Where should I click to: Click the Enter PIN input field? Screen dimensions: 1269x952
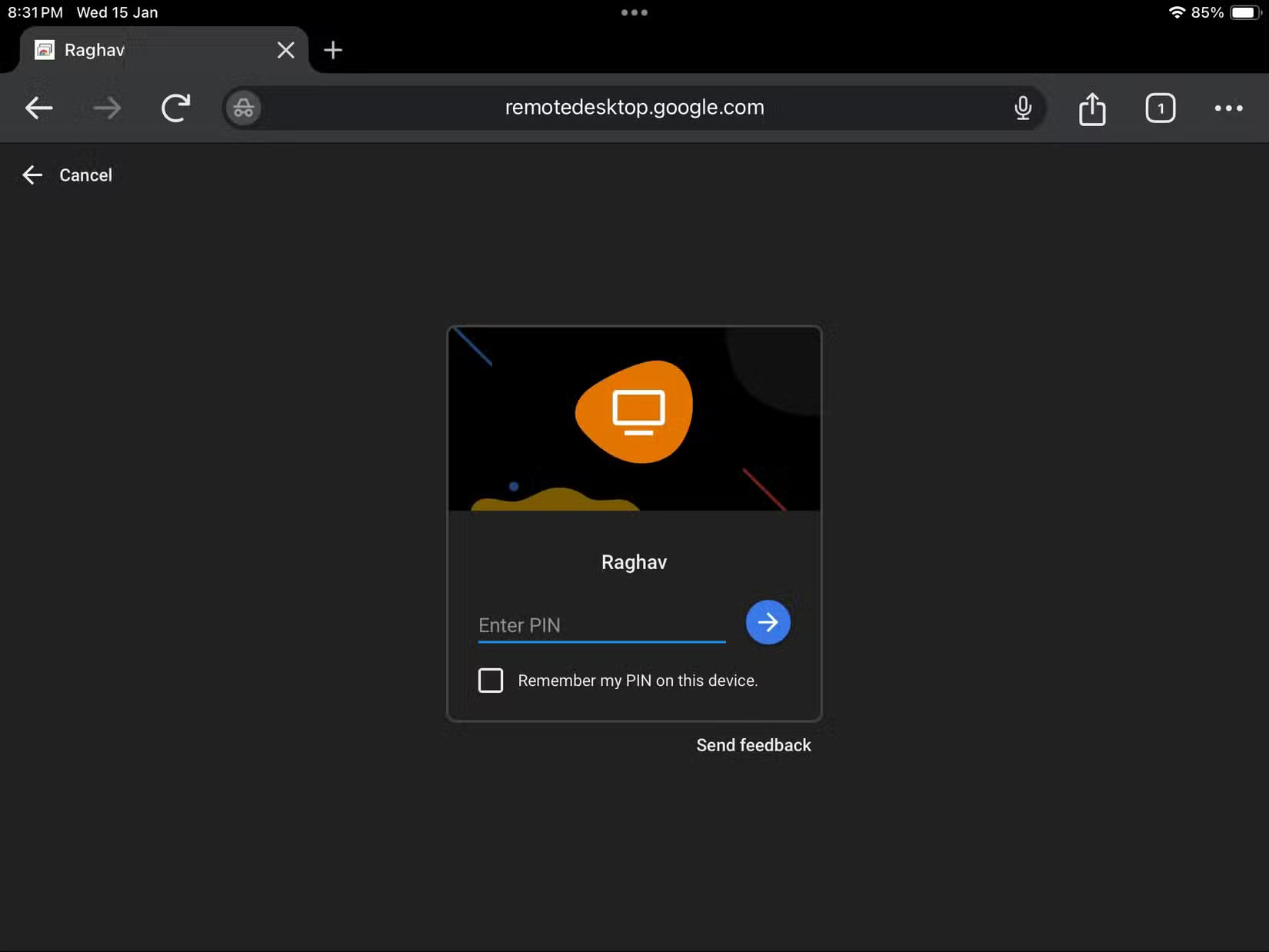[x=601, y=624]
